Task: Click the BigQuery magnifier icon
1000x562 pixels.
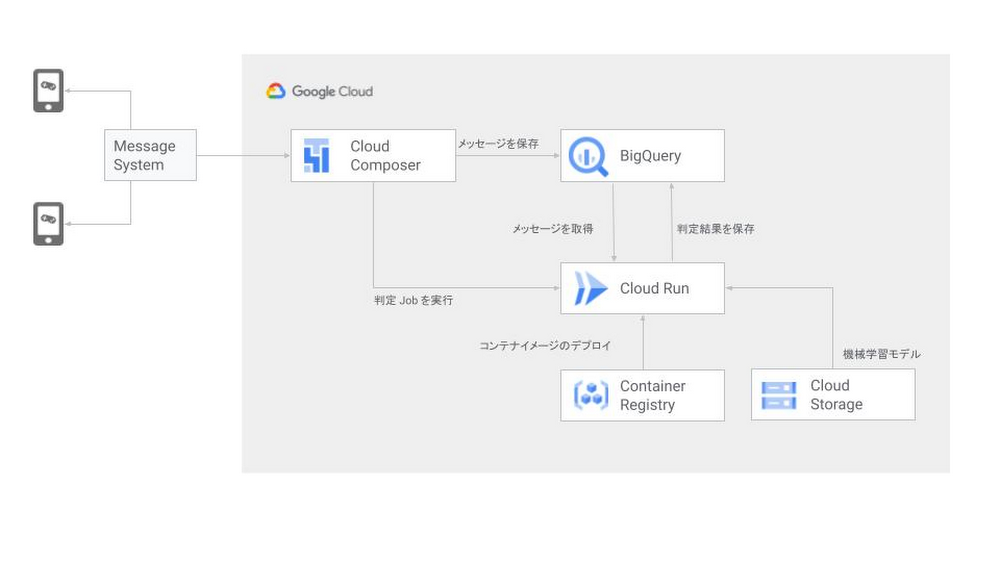Action: pyautogui.click(x=588, y=156)
